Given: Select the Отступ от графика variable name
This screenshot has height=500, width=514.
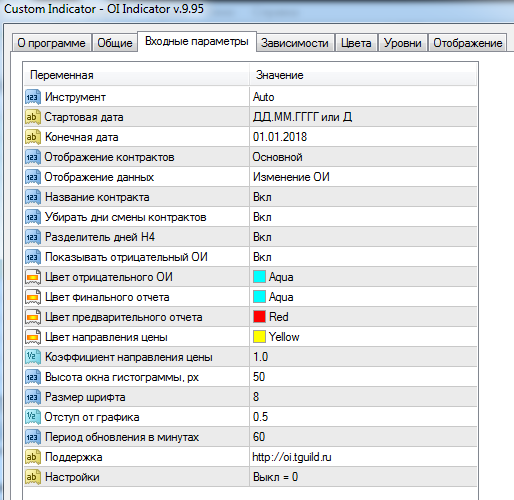Looking at the screenshot, I should tap(92, 417).
